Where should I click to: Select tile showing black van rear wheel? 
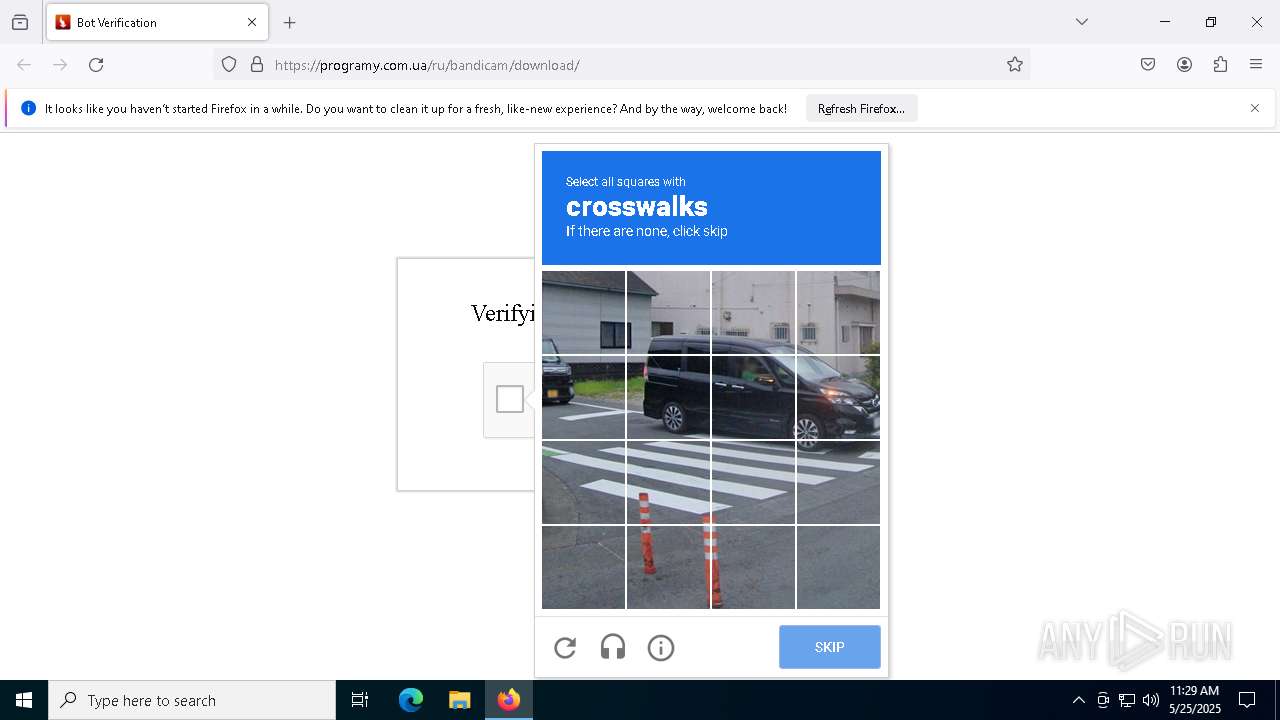pos(668,397)
